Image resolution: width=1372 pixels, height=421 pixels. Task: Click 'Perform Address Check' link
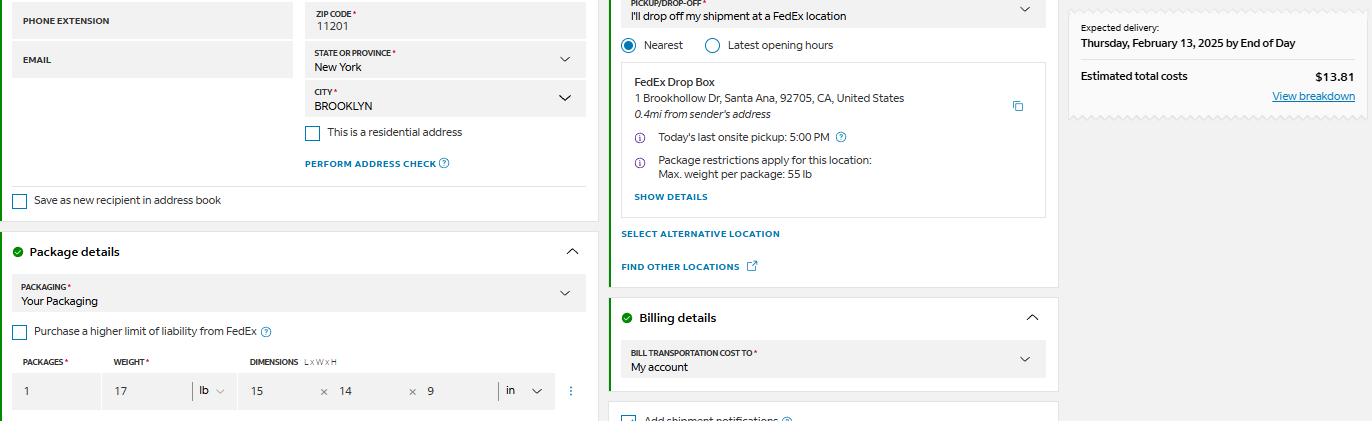(x=370, y=164)
